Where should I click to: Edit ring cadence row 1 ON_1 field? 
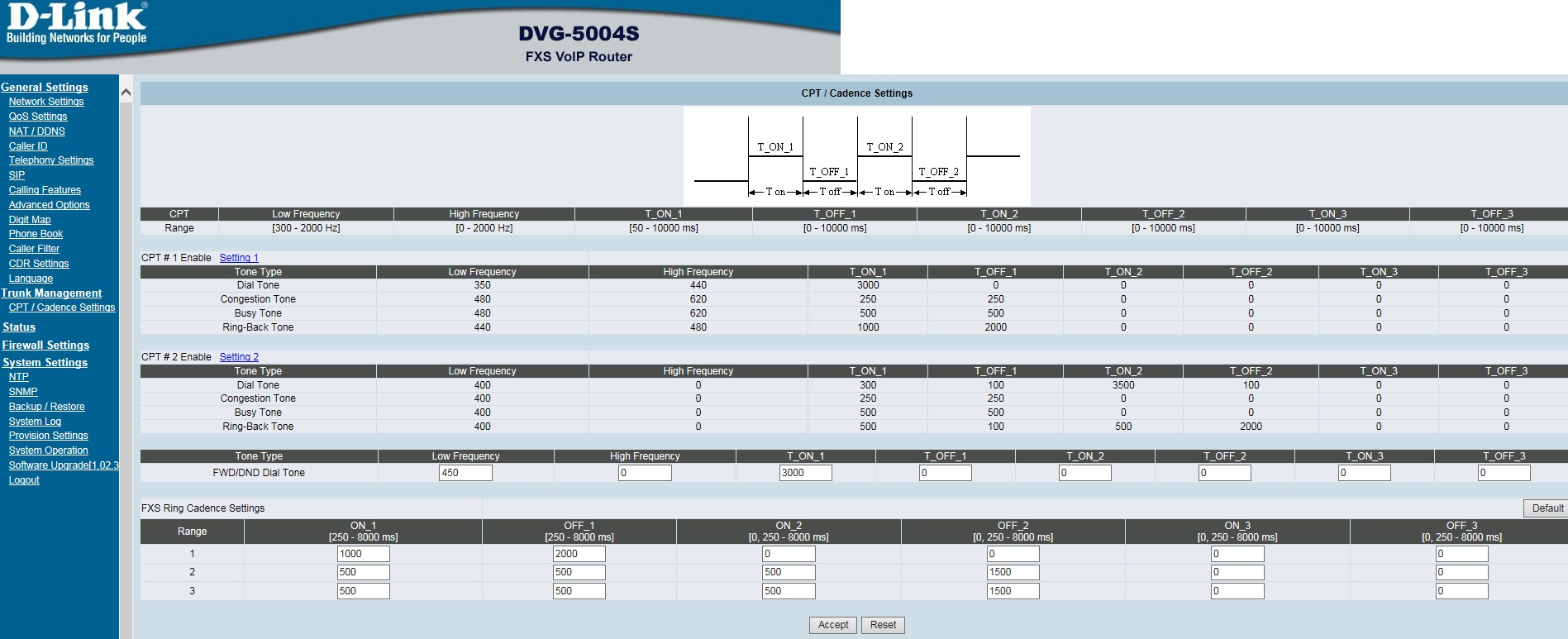tap(363, 554)
